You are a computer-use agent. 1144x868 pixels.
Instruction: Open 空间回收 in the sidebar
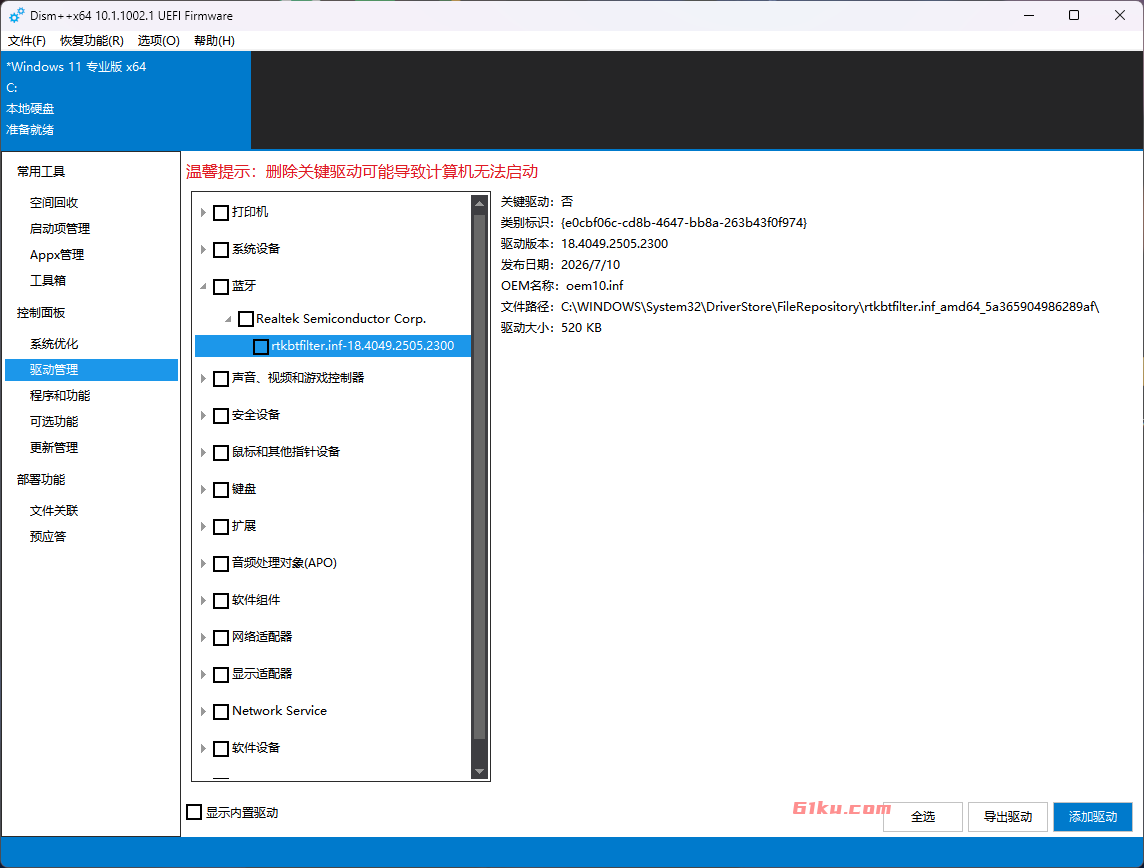tap(54, 203)
